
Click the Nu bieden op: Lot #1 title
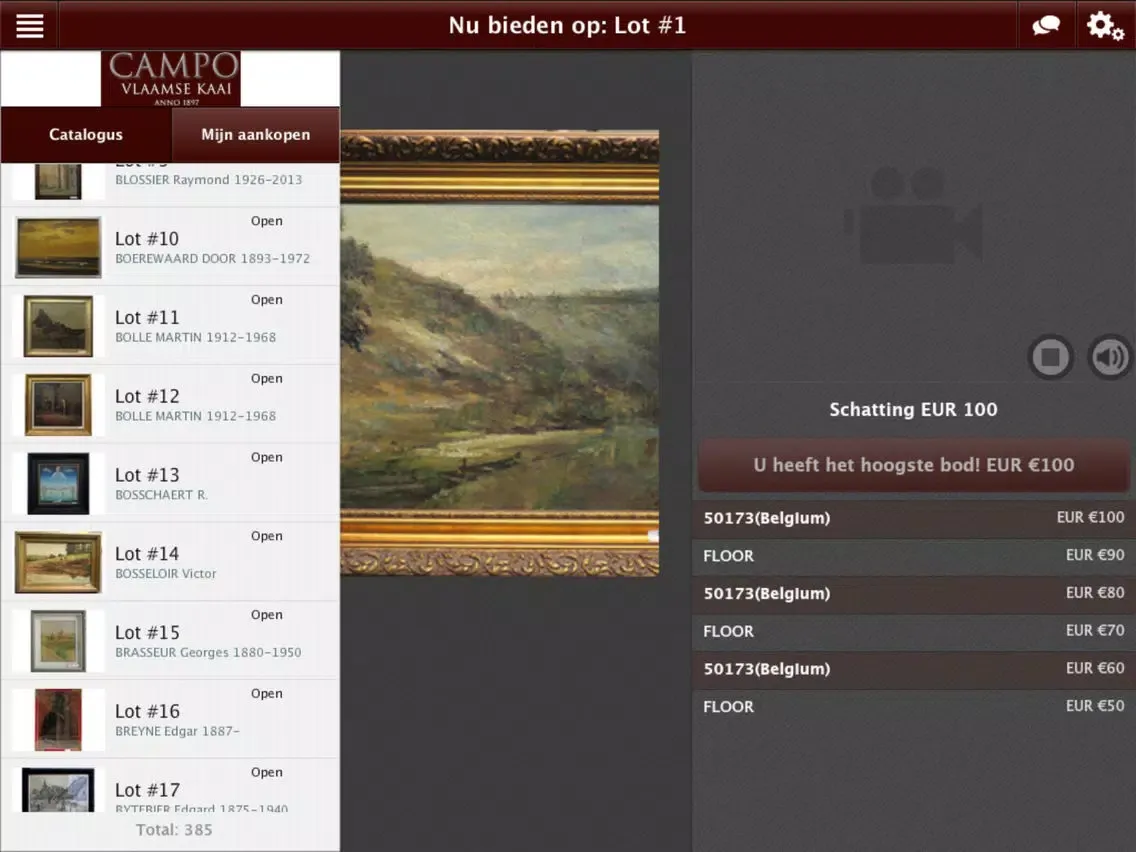coord(567,25)
